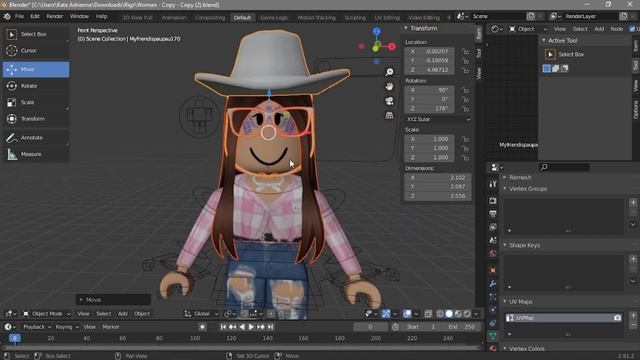Open the Particles properties tab icon
This screenshot has height=360, width=640.
(x=493, y=297)
